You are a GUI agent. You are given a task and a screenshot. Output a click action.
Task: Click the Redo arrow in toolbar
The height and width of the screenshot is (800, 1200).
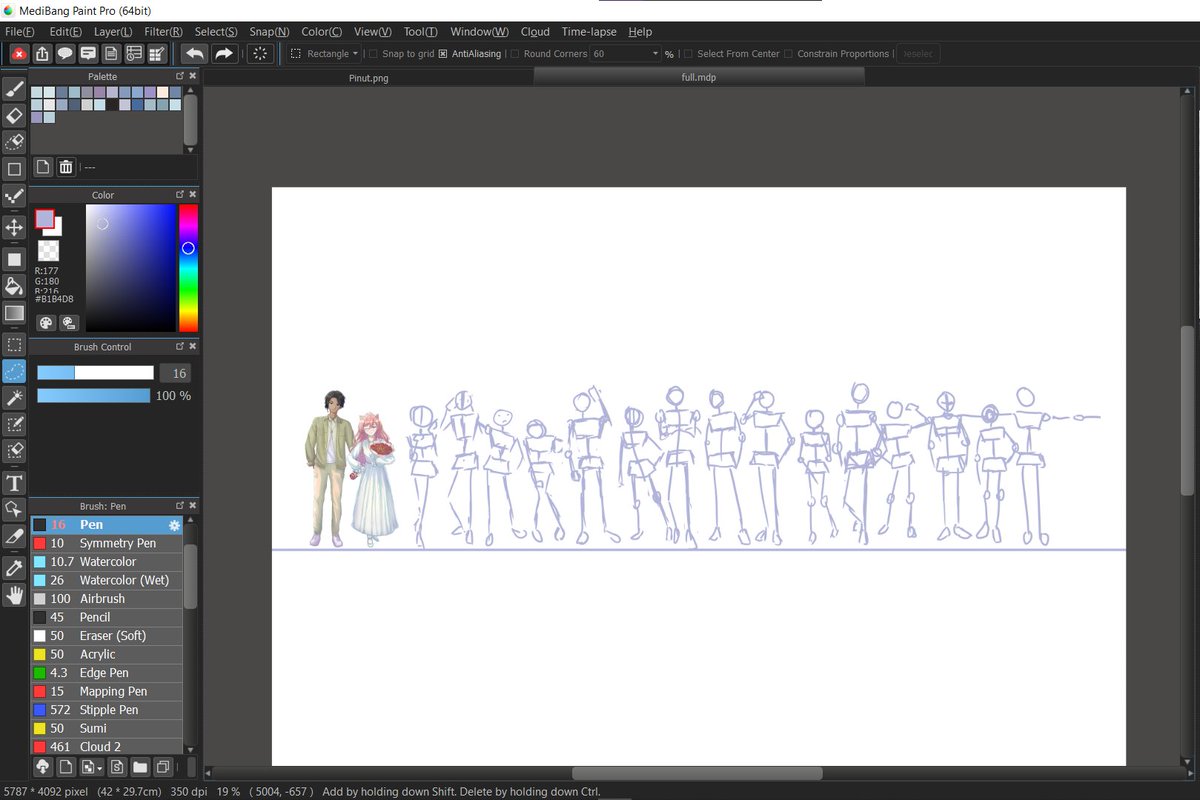click(224, 54)
